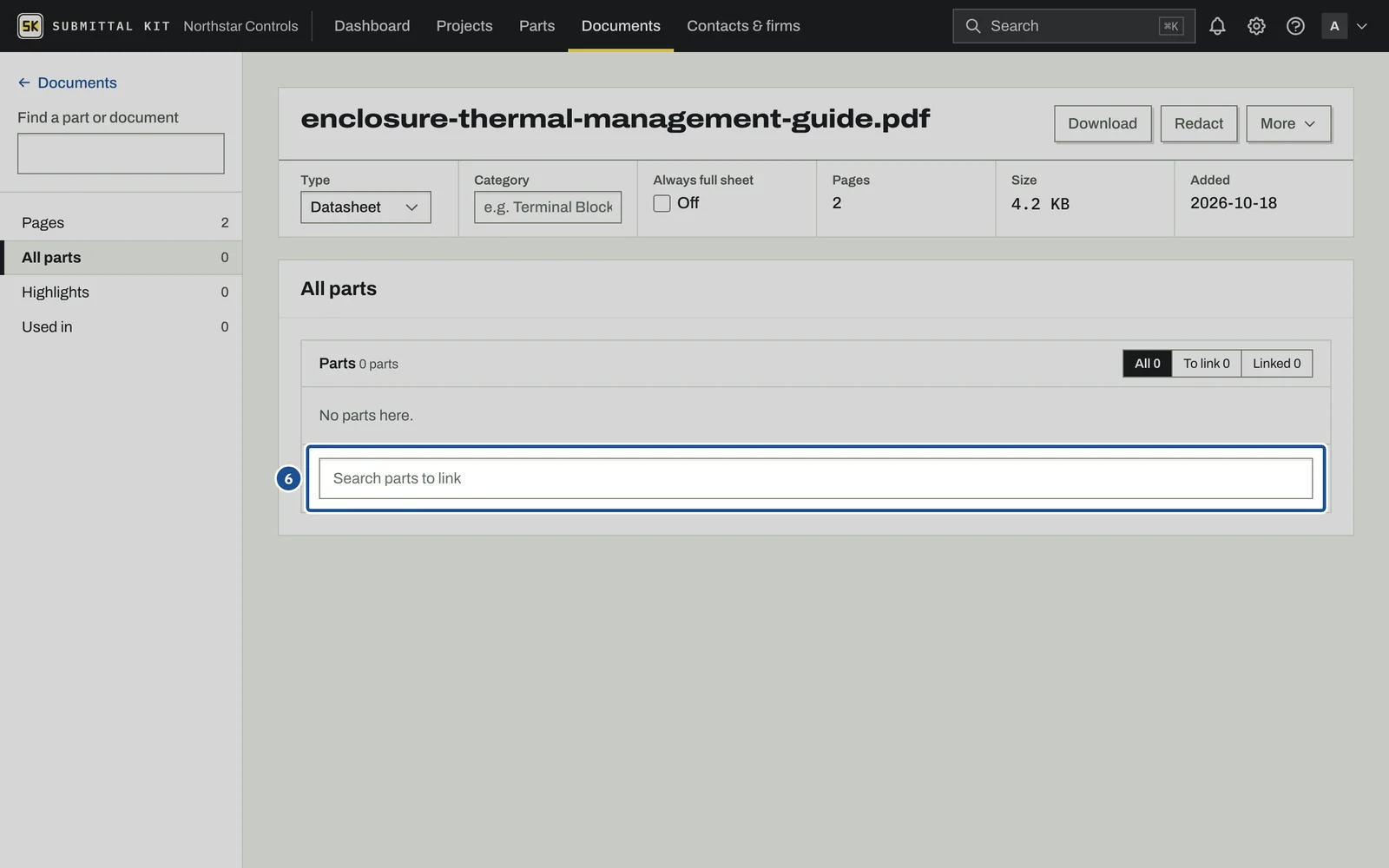
Task: Open the Projects tab
Action: pos(464,26)
